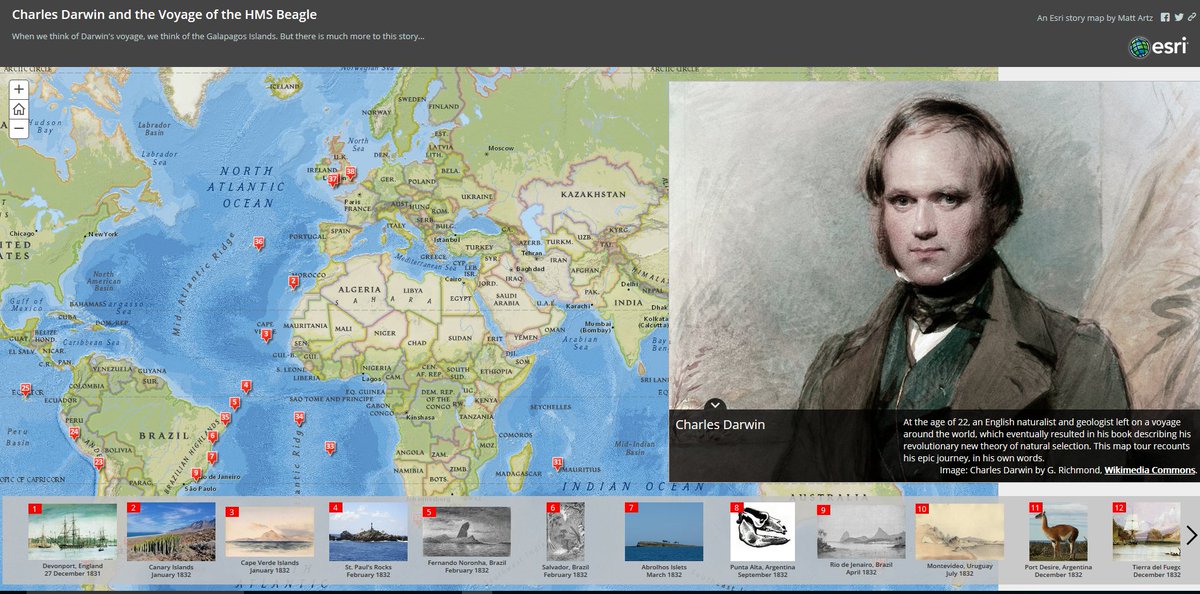The height and width of the screenshot is (594, 1200).
Task: Open Punta Alta skull thumbnail
Action: click(x=762, y=531)
